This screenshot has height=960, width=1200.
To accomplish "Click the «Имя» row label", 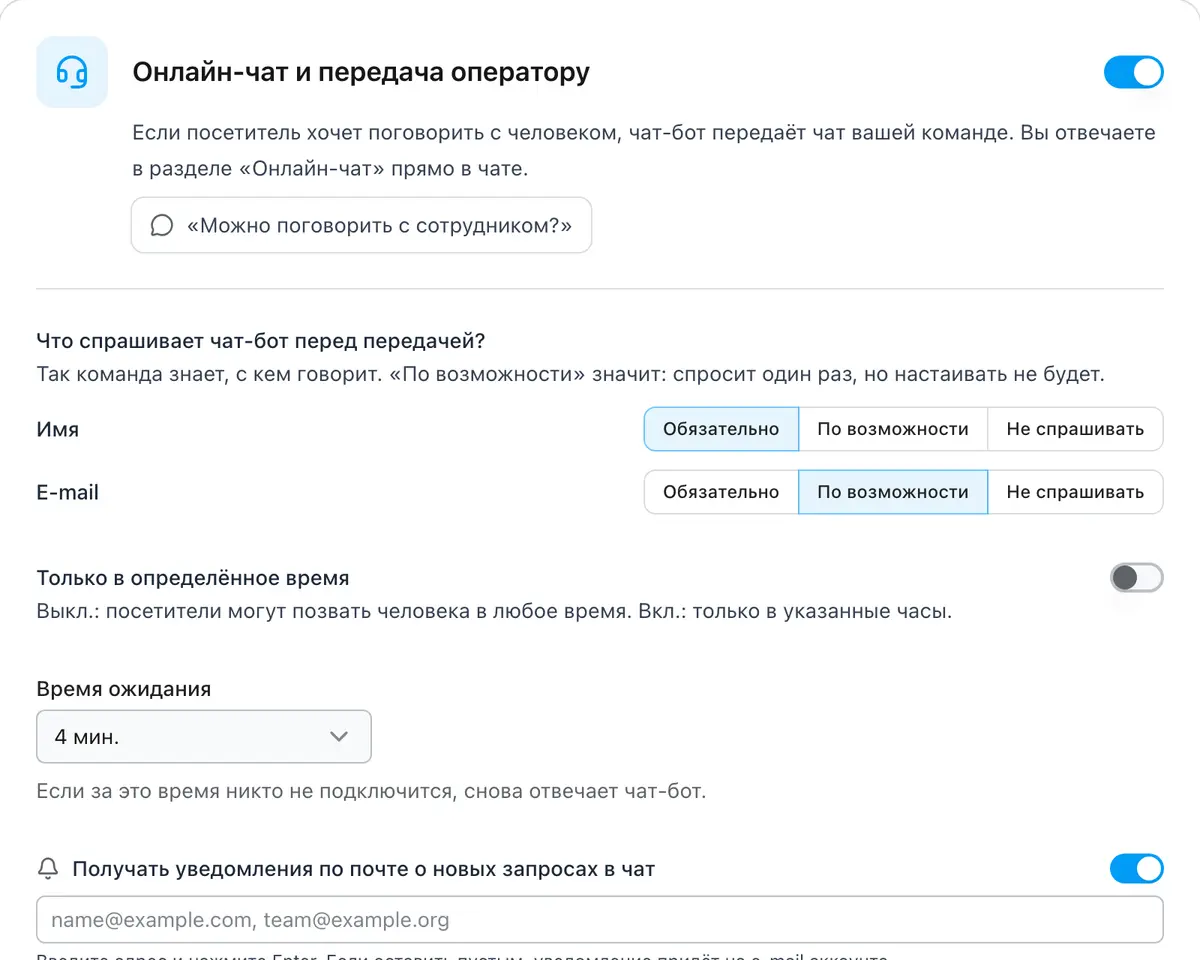I will tap(58, 429).
